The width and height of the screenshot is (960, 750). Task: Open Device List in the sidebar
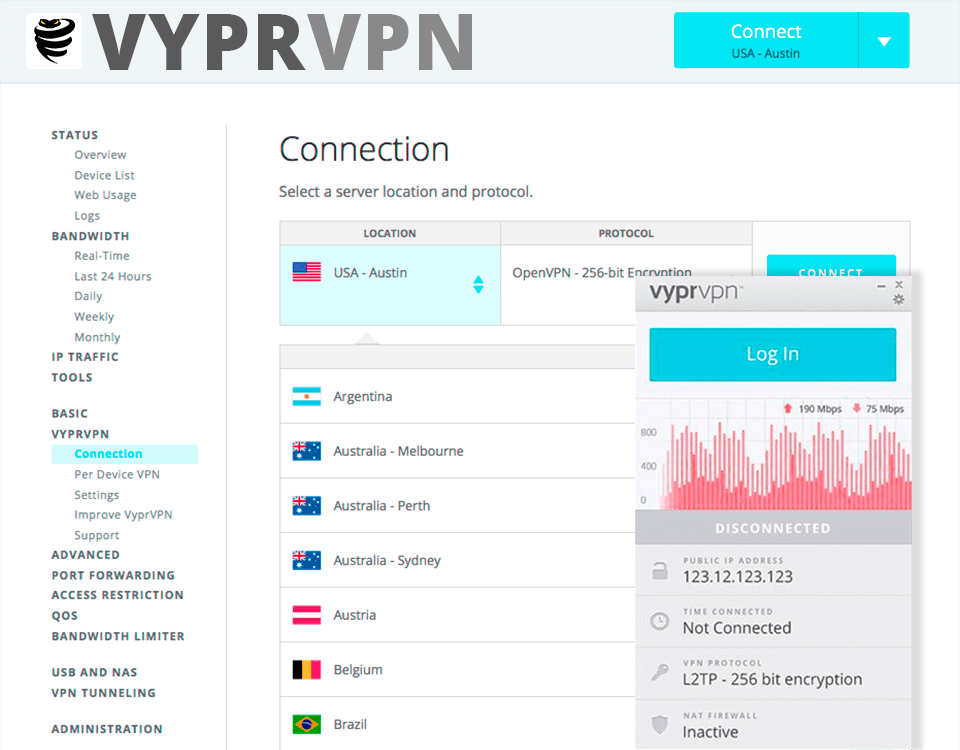coord(104,175)
